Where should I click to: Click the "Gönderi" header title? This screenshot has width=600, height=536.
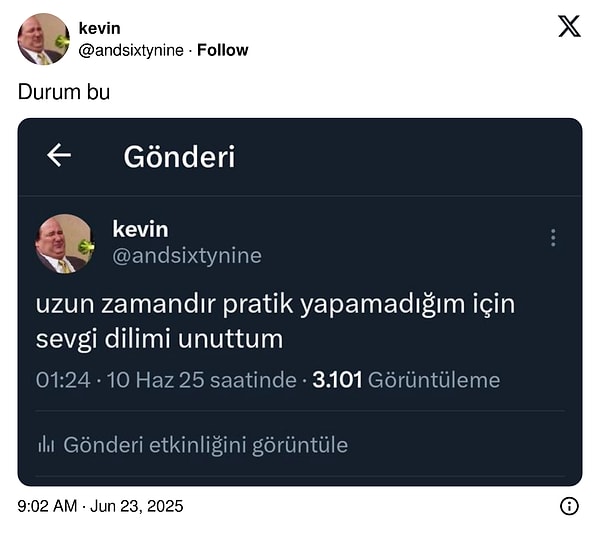pyautogui.click(x=179, y=156)
